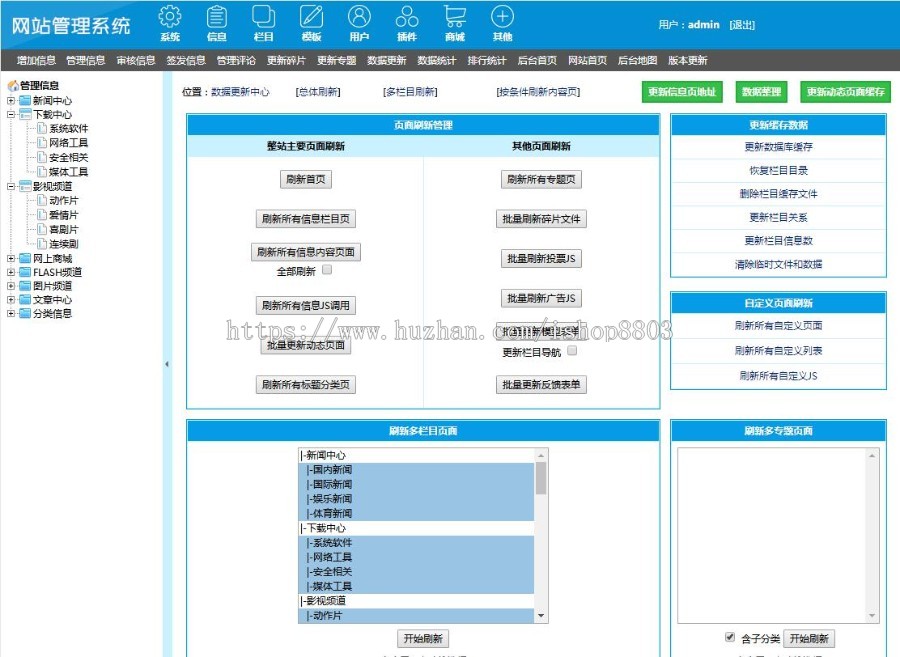Click the 分类信息 folder icon
Screen dimensions: 900x657
point(25,313)
